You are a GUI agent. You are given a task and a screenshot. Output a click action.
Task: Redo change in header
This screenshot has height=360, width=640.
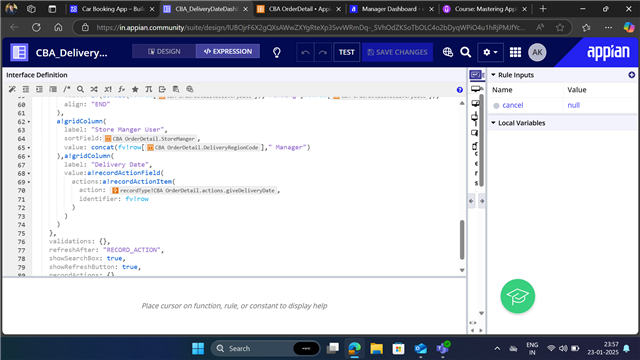[323, 52]
